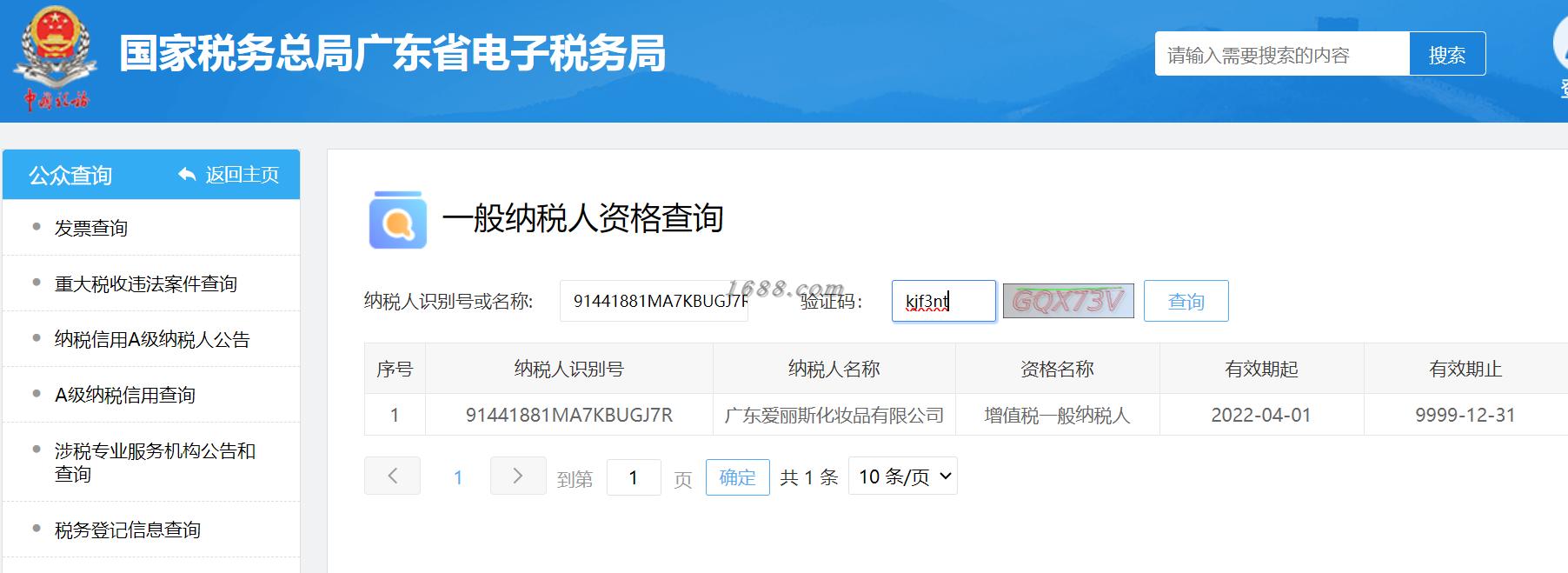The width and height of the screenshot is (1568, 573).
Task: Focus the site search input field
Action: (x=1282, y=54)
